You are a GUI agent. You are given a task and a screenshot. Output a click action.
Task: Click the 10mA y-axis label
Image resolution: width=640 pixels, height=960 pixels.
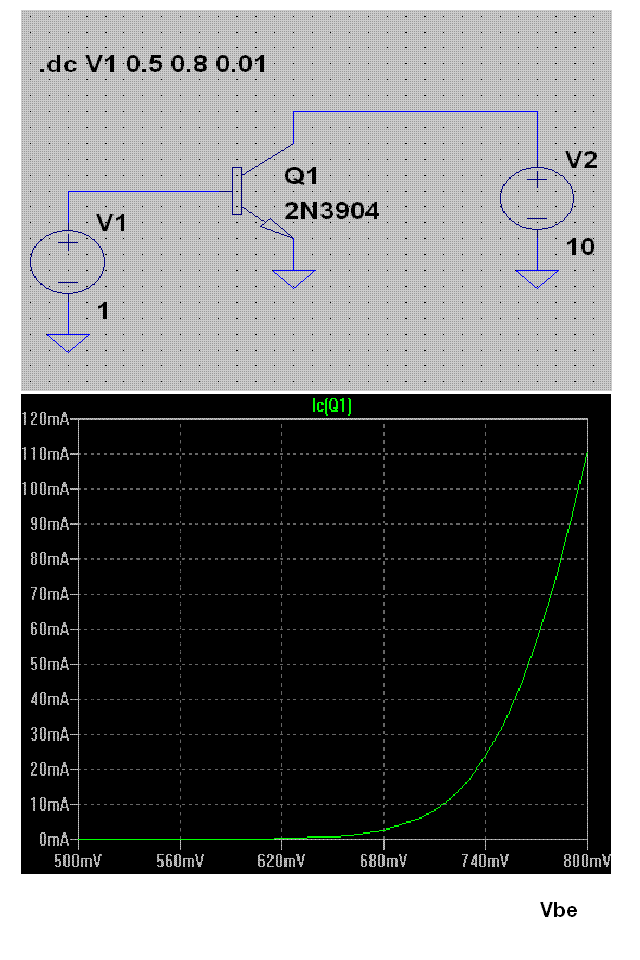click(50, 804)
